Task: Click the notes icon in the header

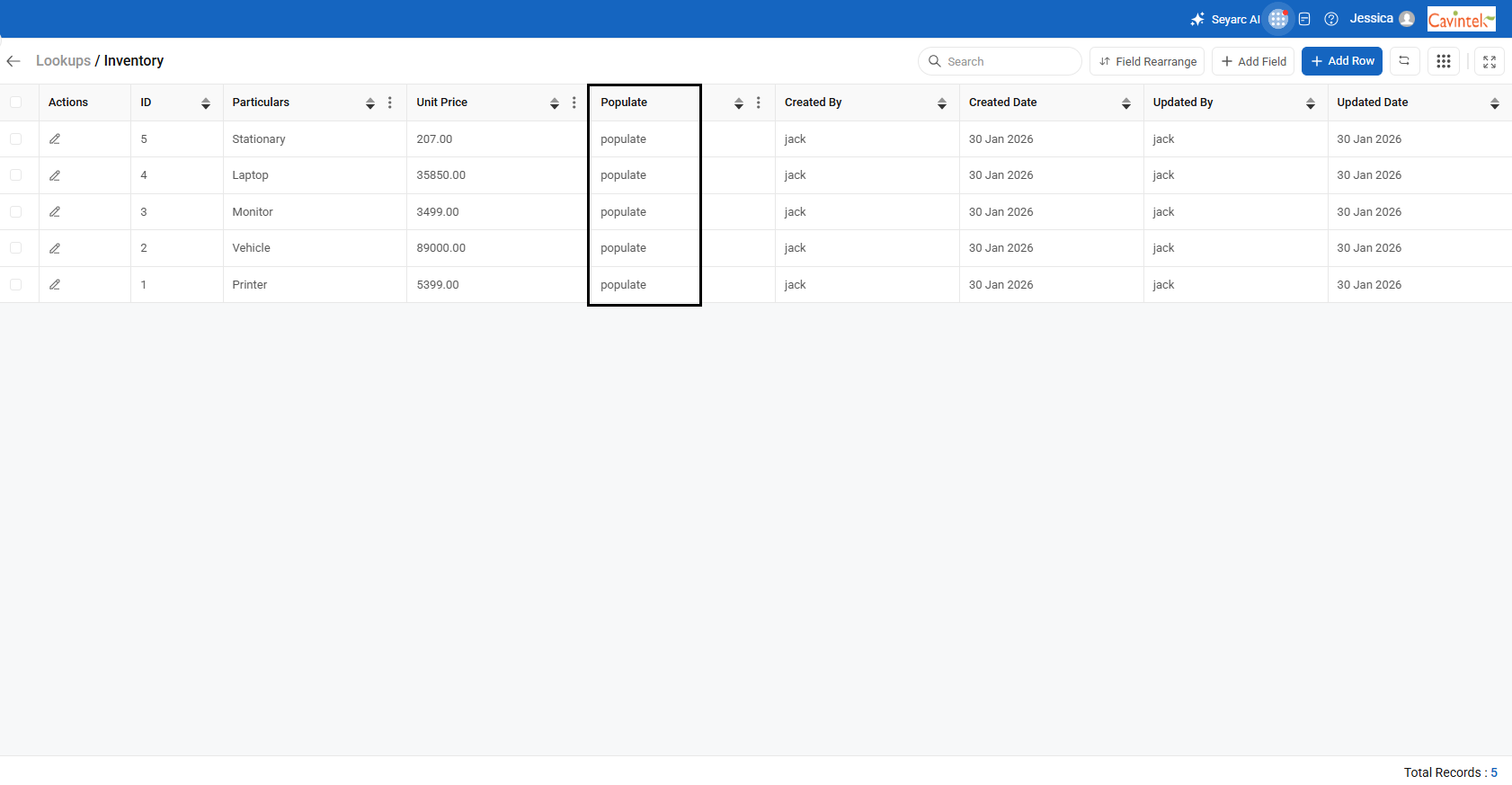Action: 1304,19
